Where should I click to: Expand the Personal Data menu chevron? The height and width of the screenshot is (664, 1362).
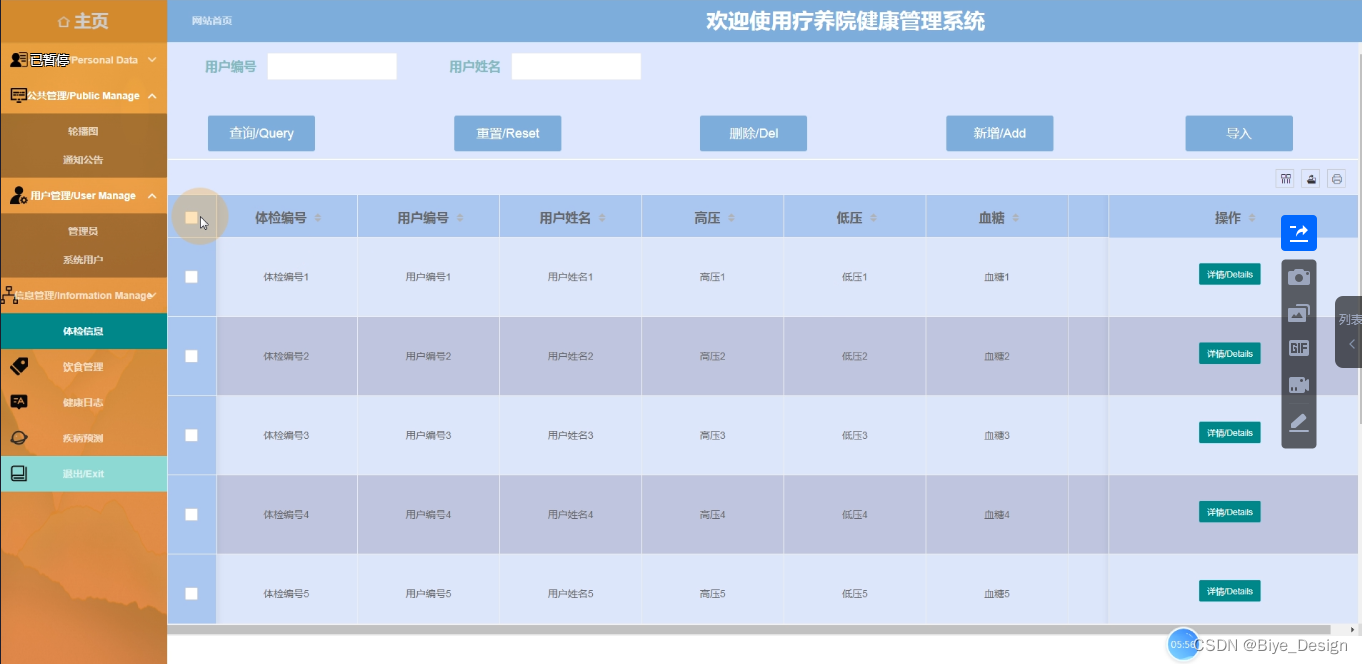click(151, 60)
